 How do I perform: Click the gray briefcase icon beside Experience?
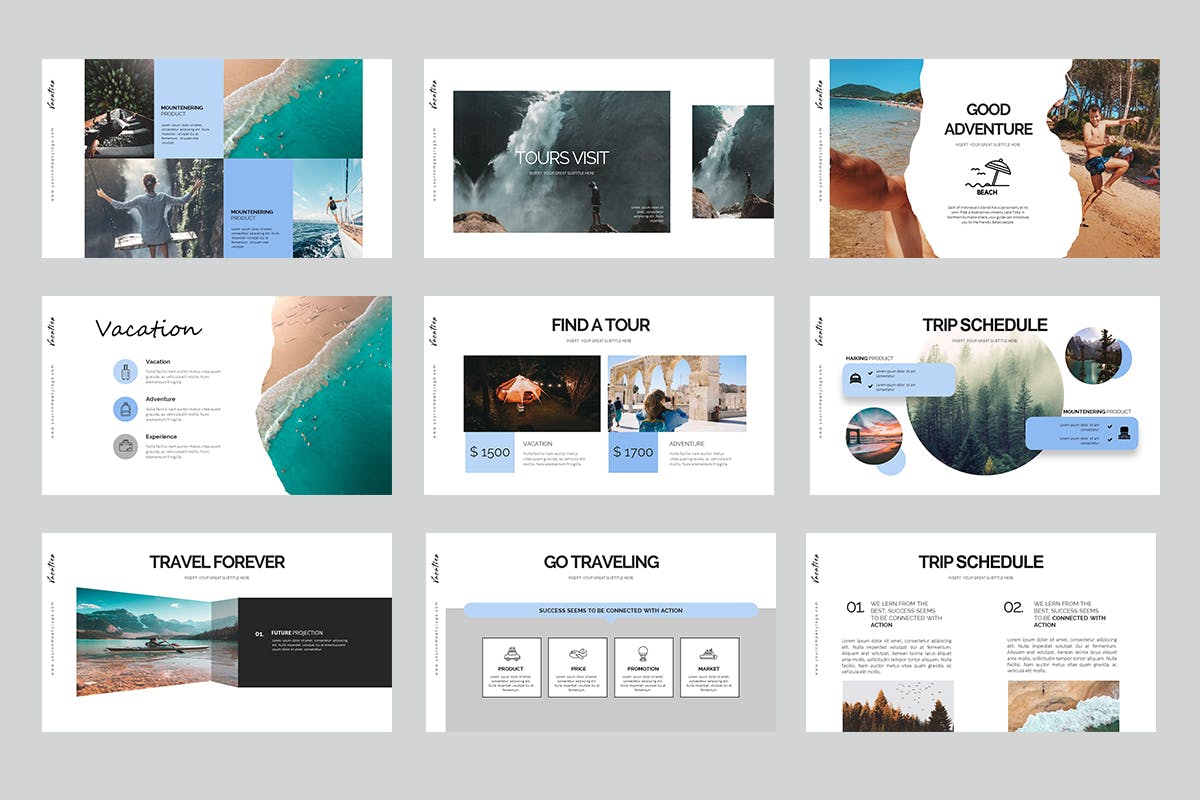(126, 447)
